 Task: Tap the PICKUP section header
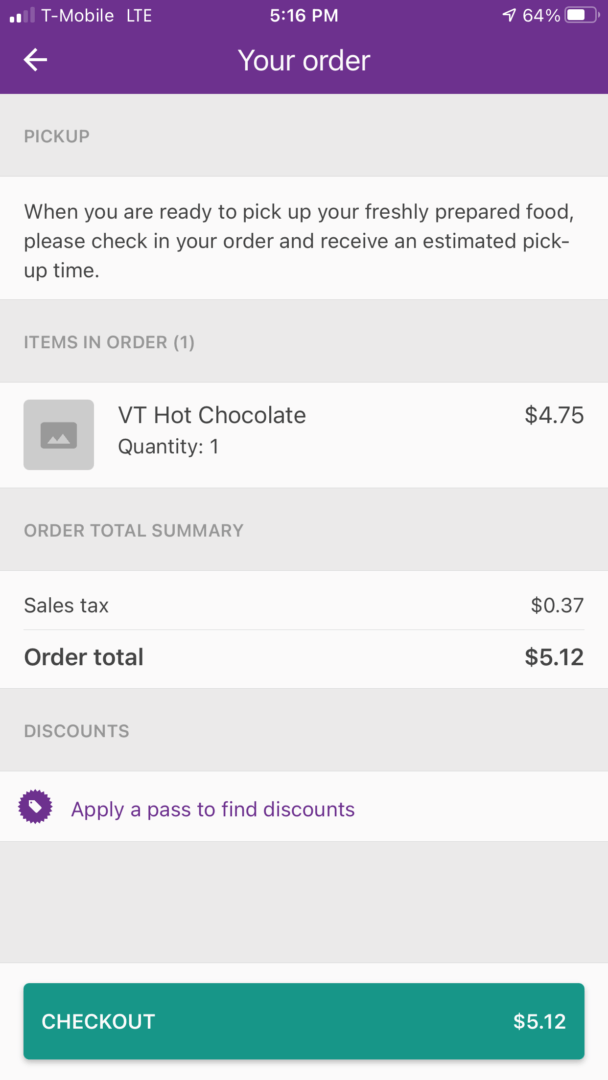click(x=56, y=136)
